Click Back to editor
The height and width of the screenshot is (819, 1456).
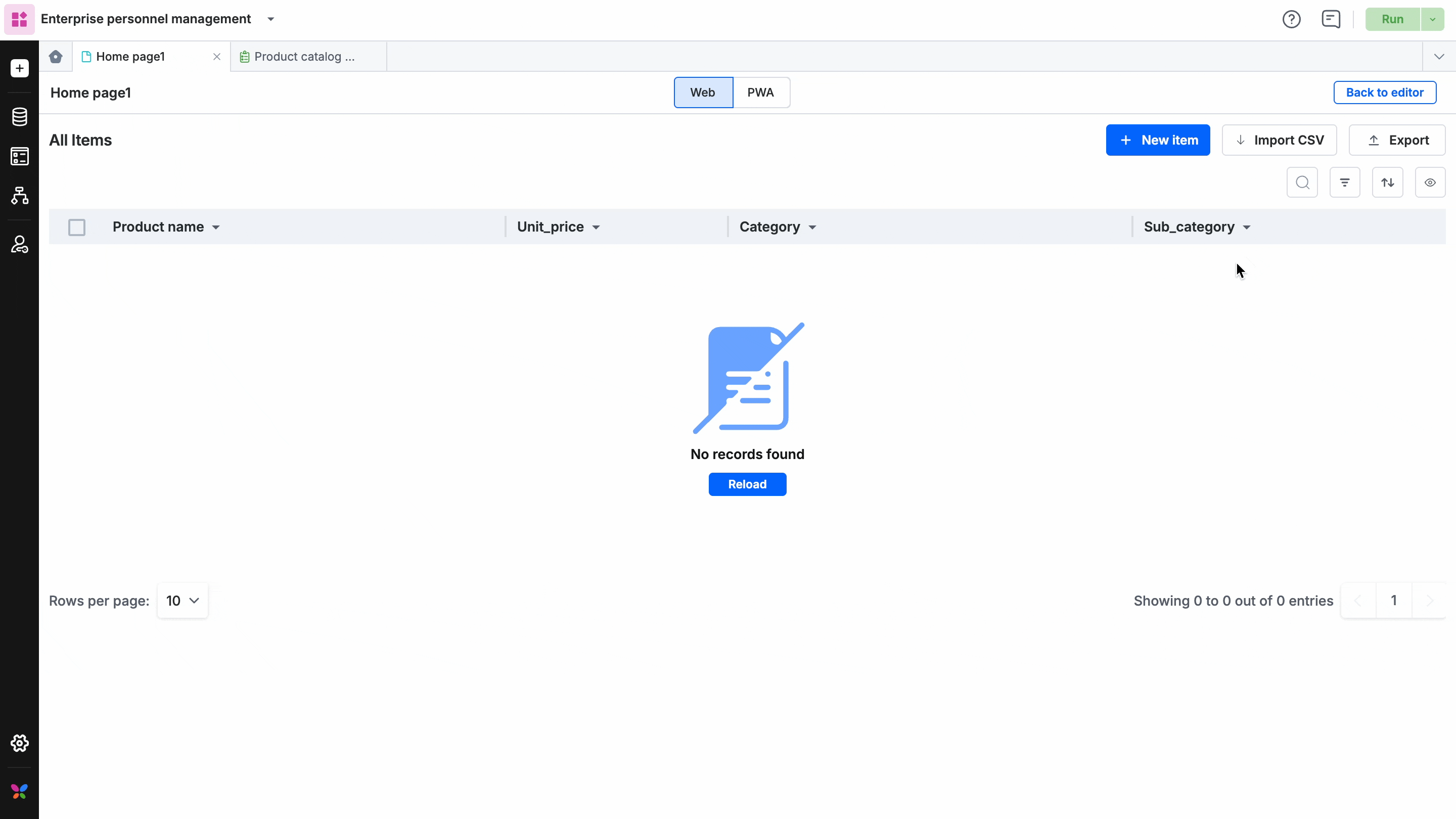click(x=1385, y=93)
